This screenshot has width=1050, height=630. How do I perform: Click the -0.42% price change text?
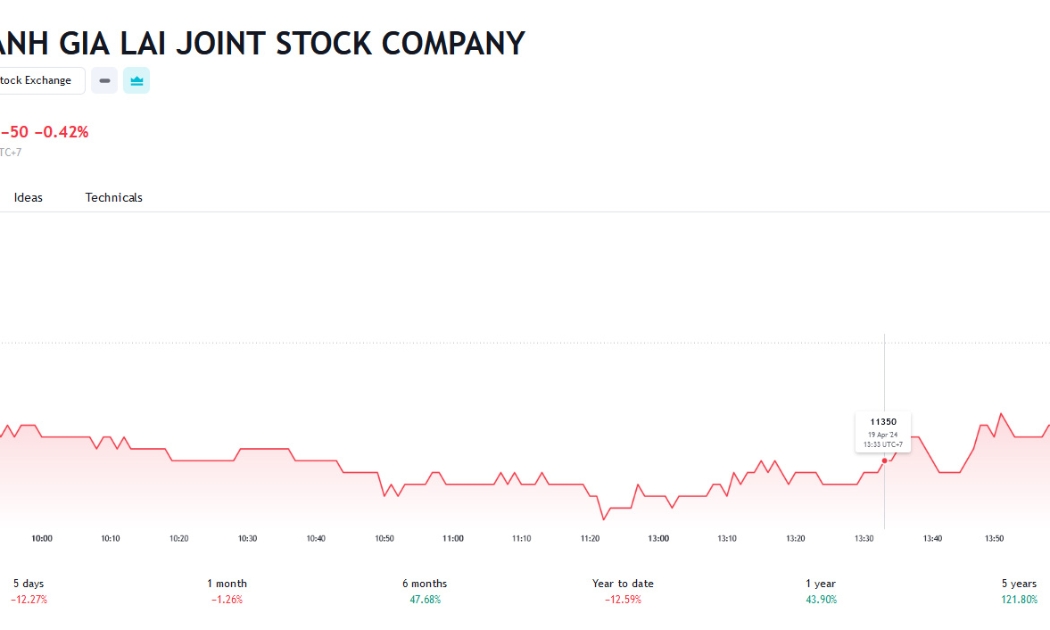pyautogui.click(x=62, y=132)
